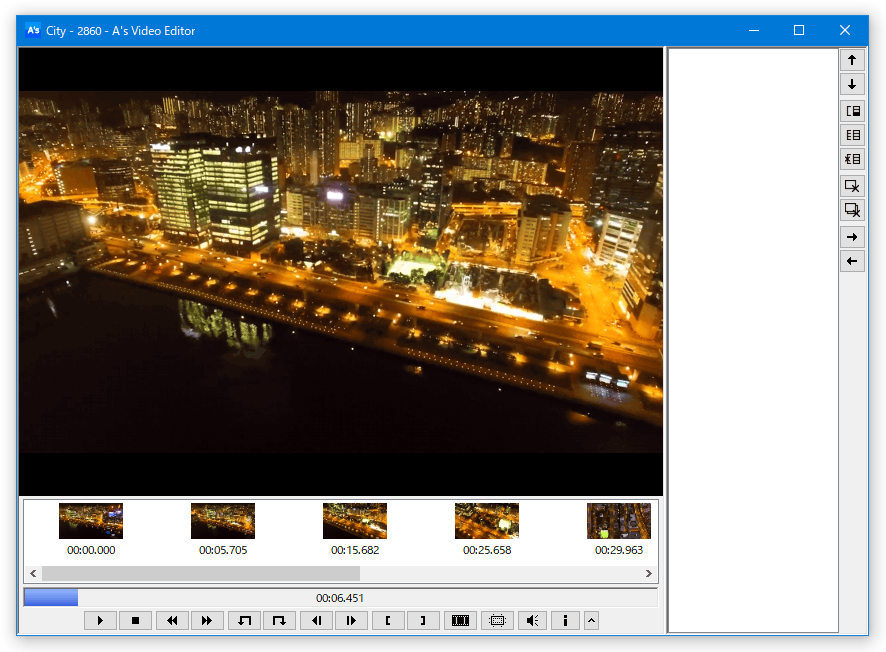Screen dimensions: 886x652
Task: Click the film strip icon button
Action: 461,620
